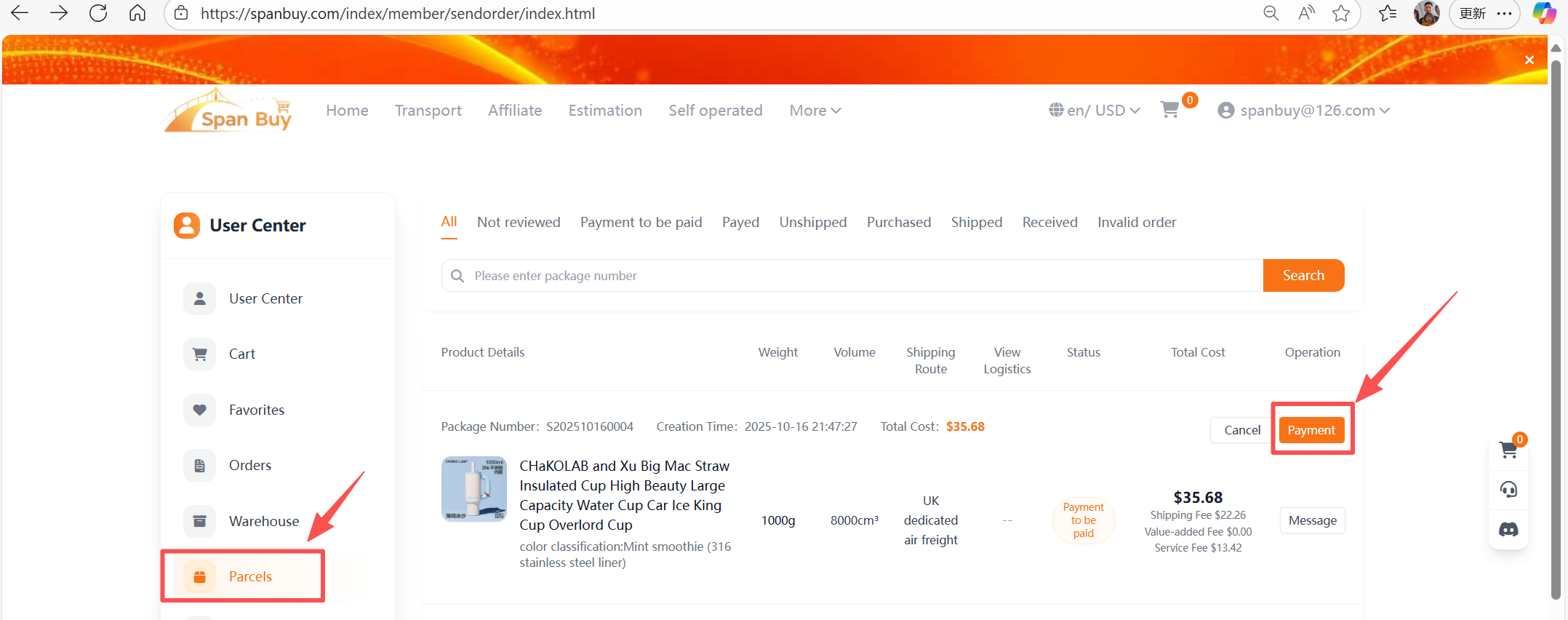Click the floating cart icon on right
Screen dimensions: 1568x620
pyautogui.click(x=1508, y=450)
